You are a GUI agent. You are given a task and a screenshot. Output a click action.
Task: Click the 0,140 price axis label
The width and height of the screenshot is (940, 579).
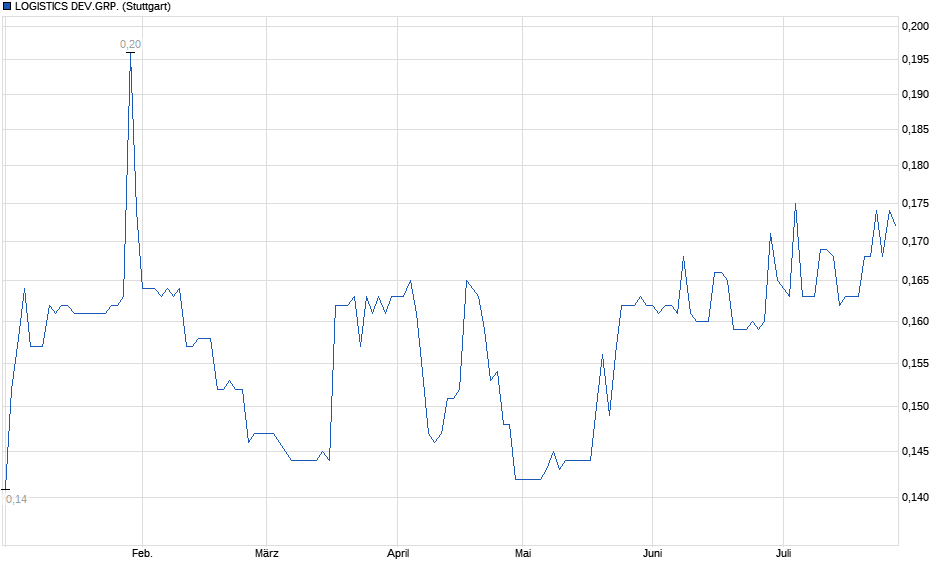tap(915, 497)
